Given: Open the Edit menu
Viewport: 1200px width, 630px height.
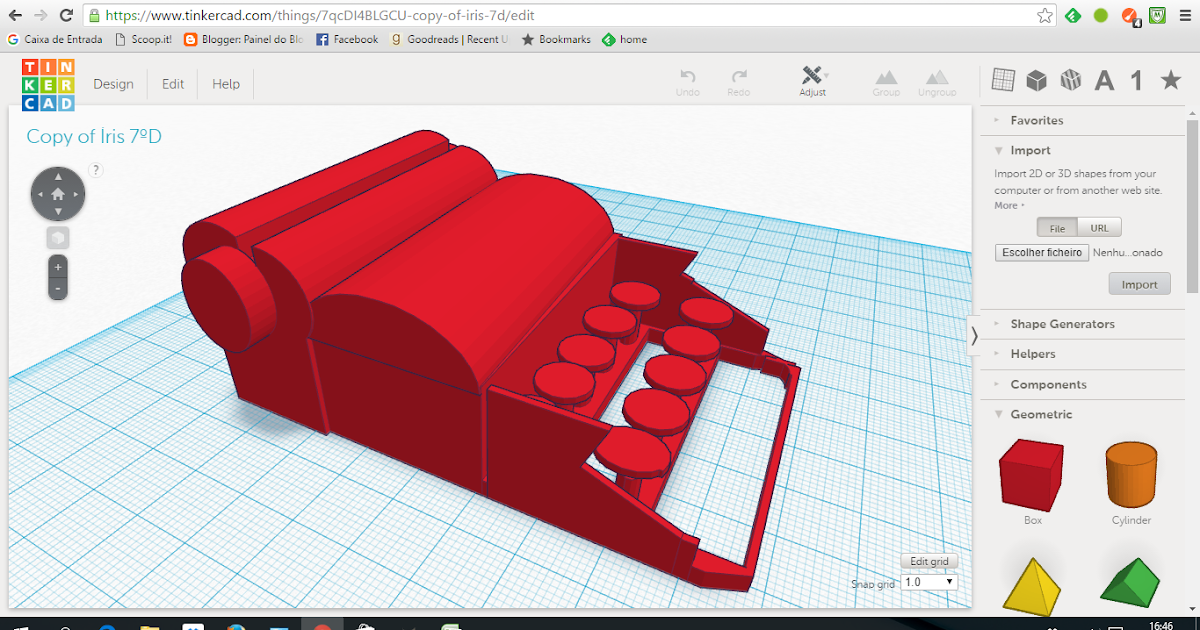Looking at the screenshot, I should pyautogui.click(x=172, y=84).
